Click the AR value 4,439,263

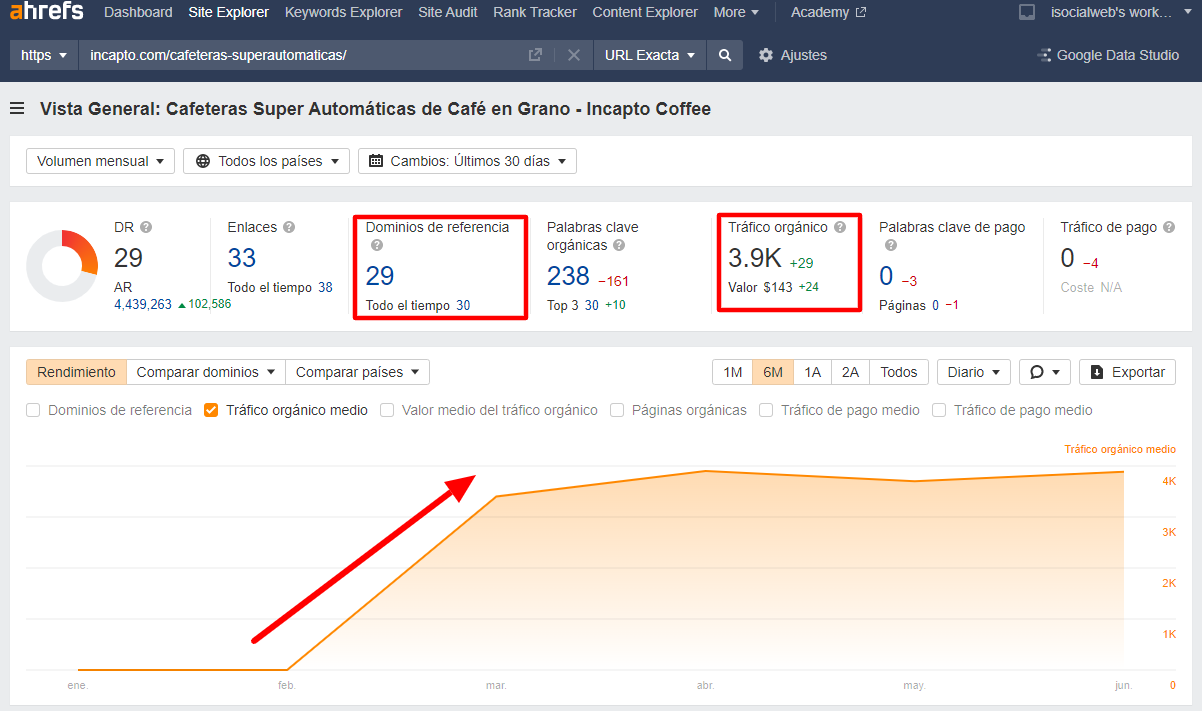tap(143, 305)
